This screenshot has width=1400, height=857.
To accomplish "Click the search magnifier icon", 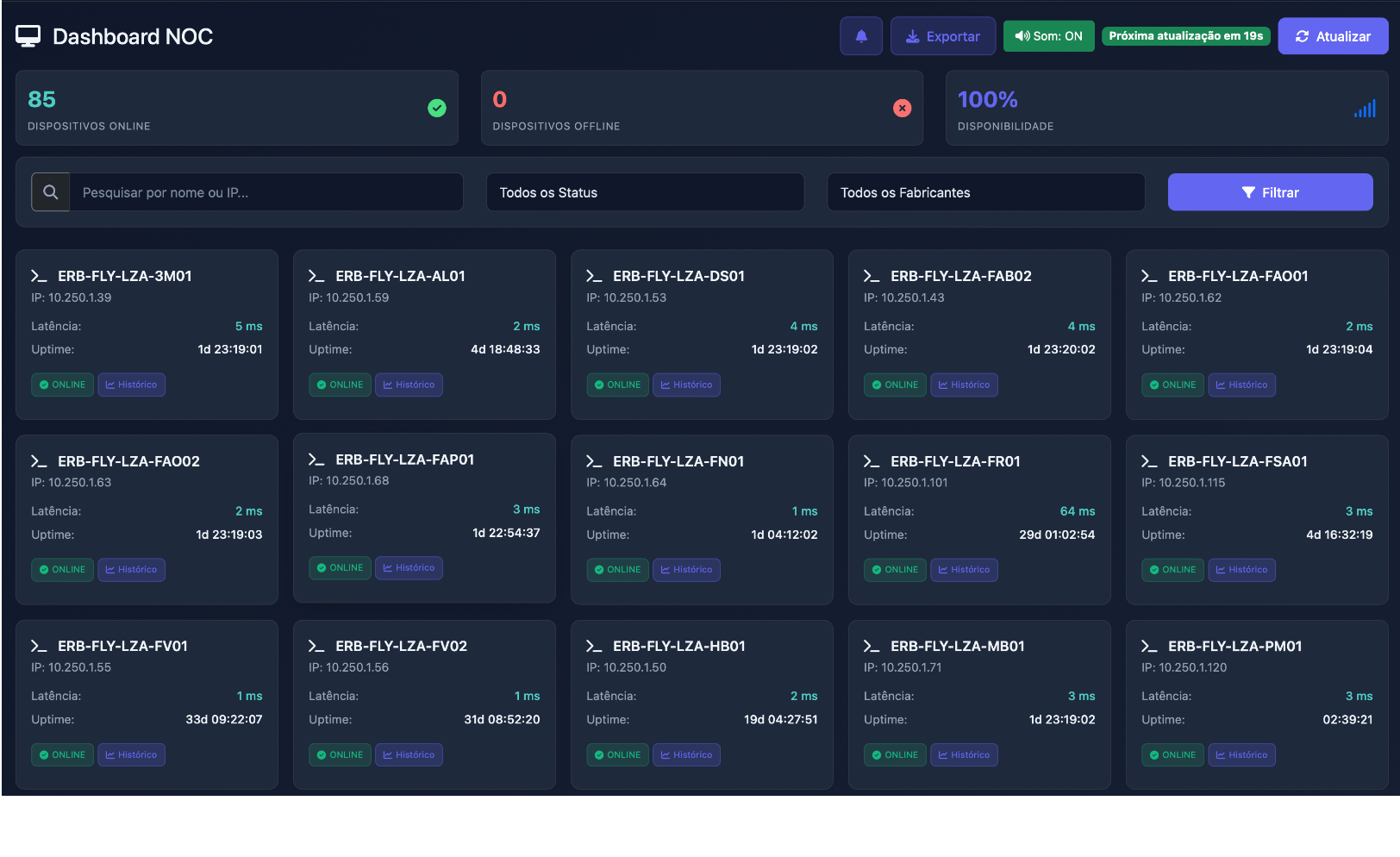I will pos(50,191).
